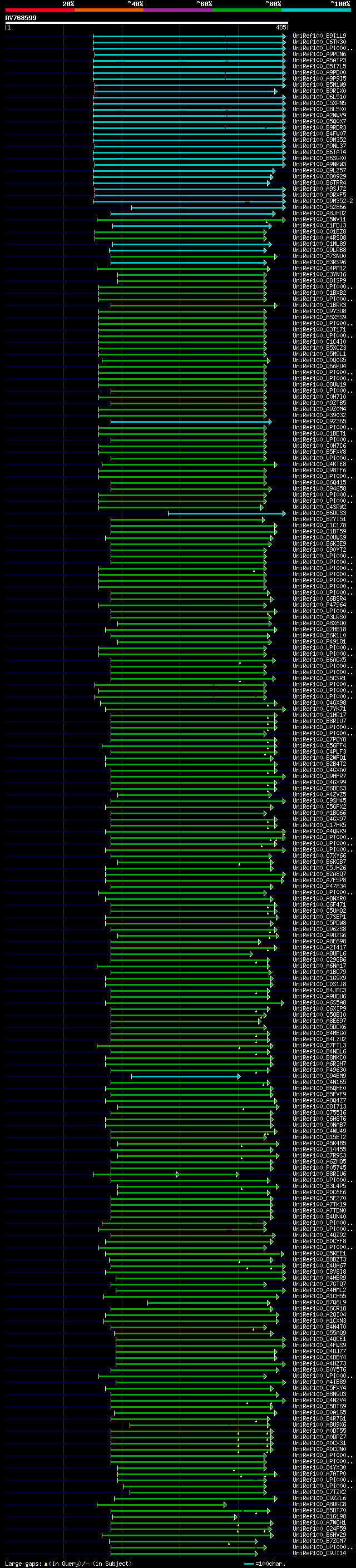Image resolution: width=356 pixels, height=1568 pixels.
Task: Click the UniRef100_C5WV11 hit name
Action: 319,219
